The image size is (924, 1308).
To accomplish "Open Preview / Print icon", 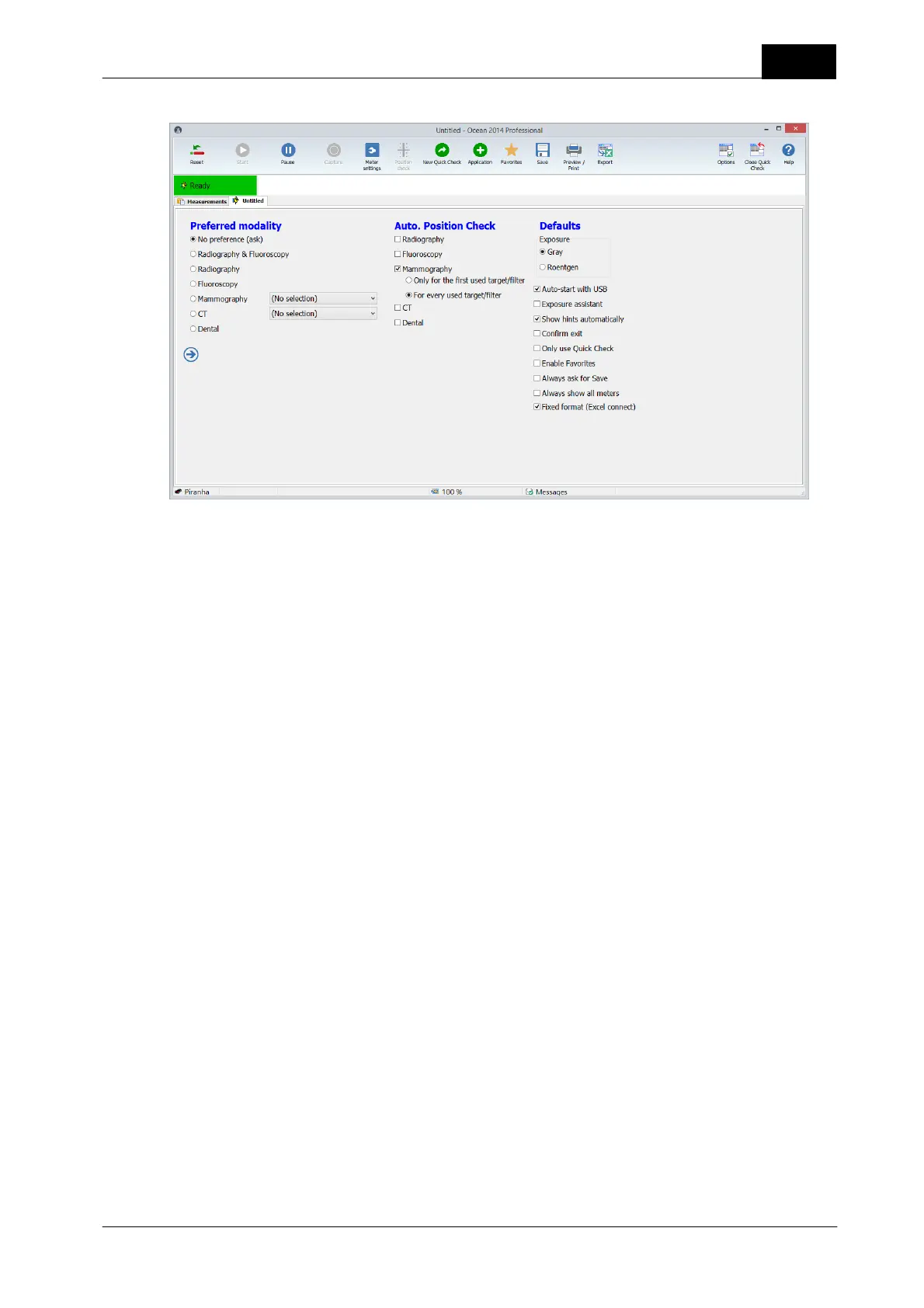I will pos(574,150).
